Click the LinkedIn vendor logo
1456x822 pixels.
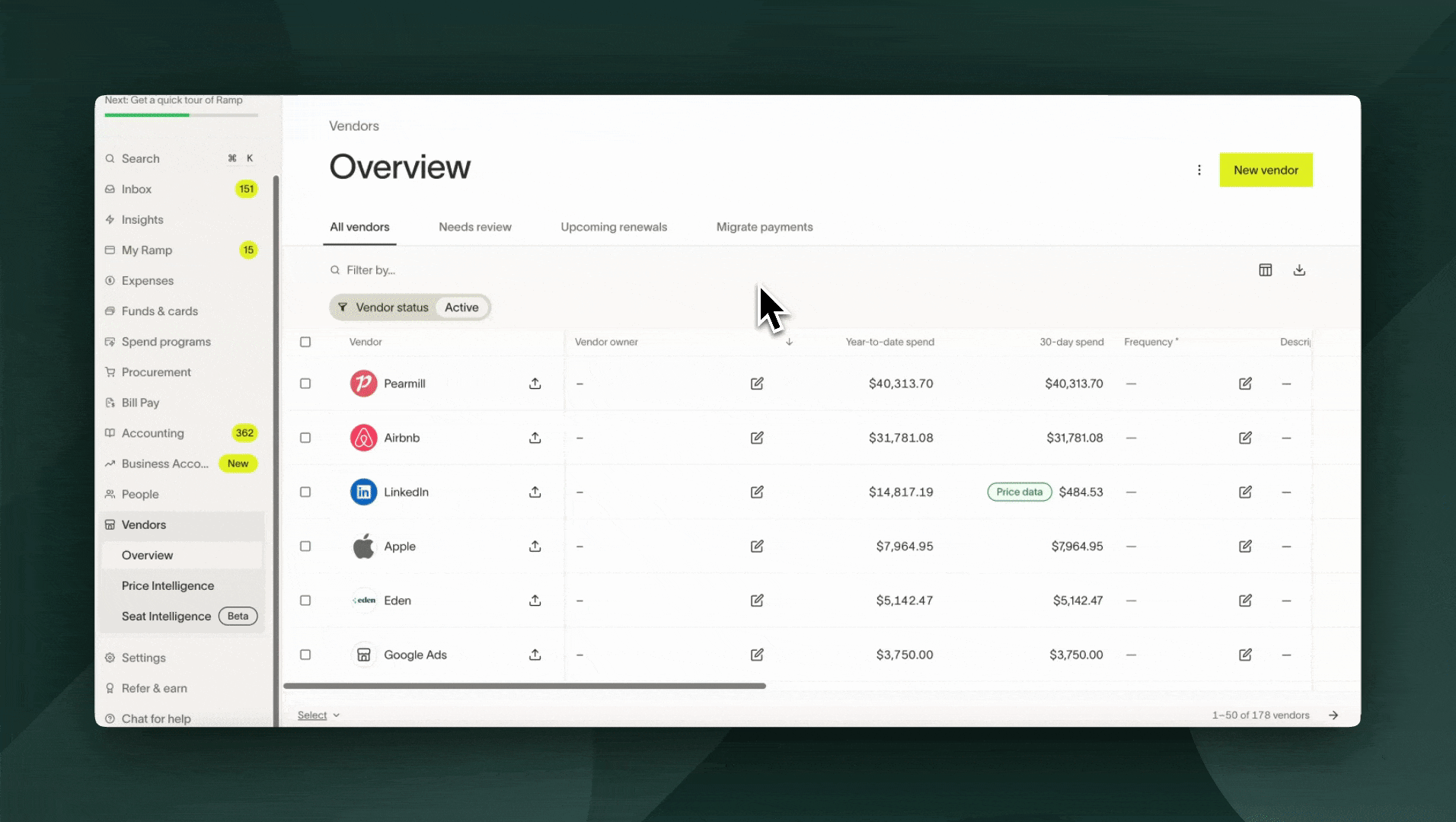pos(363,492)
